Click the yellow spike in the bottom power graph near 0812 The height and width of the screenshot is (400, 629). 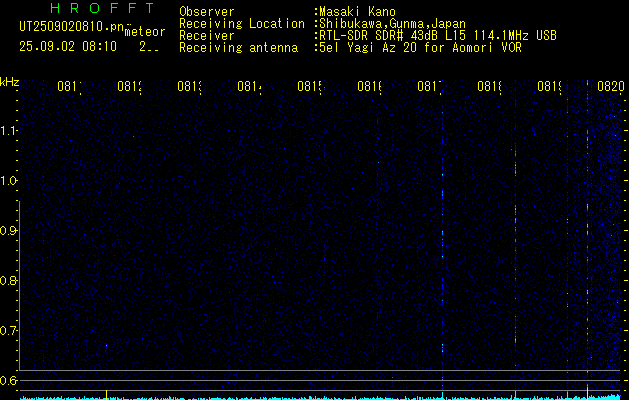106,394
